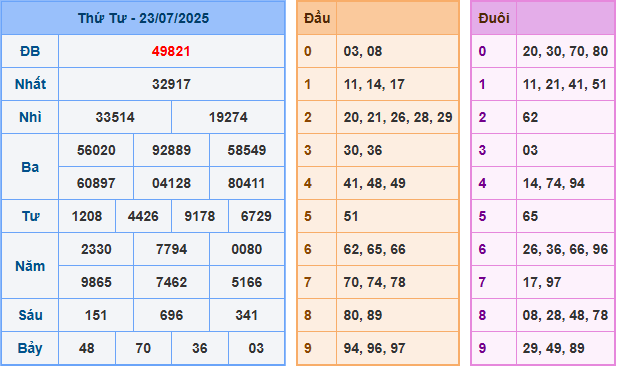Click the 'Sáu' prize label

[x=30, y=315]
